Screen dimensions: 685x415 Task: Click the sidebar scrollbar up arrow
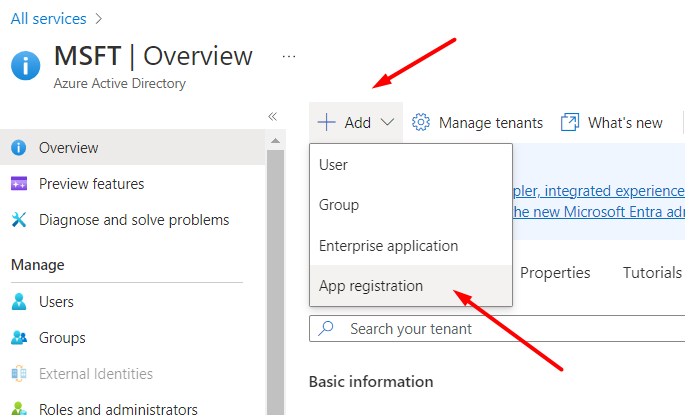coord(275,141)
